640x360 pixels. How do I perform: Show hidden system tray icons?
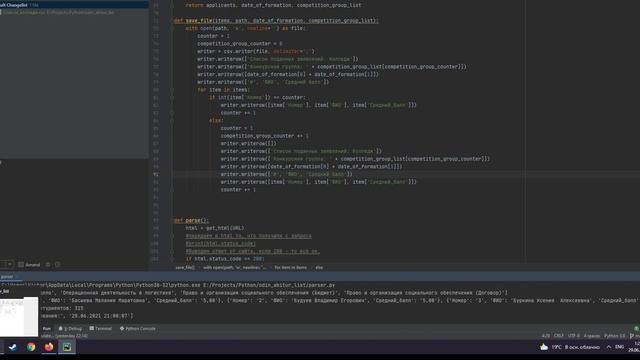coord(609,347)
